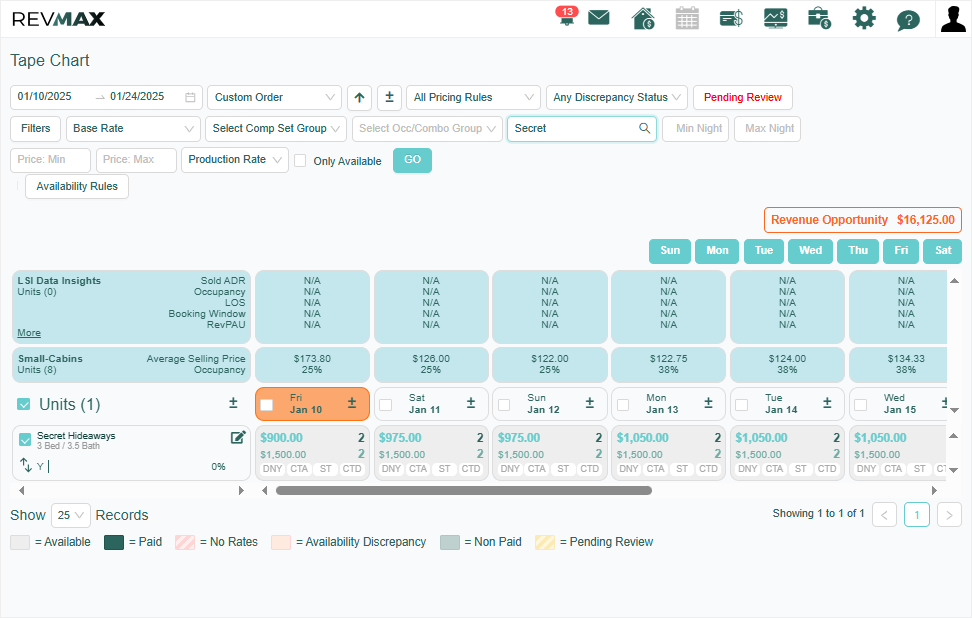Screen dimensions: 972x618
Task: Open notifications bell with 13 badge
Action: pyautogui.click(x=566, y=17)
